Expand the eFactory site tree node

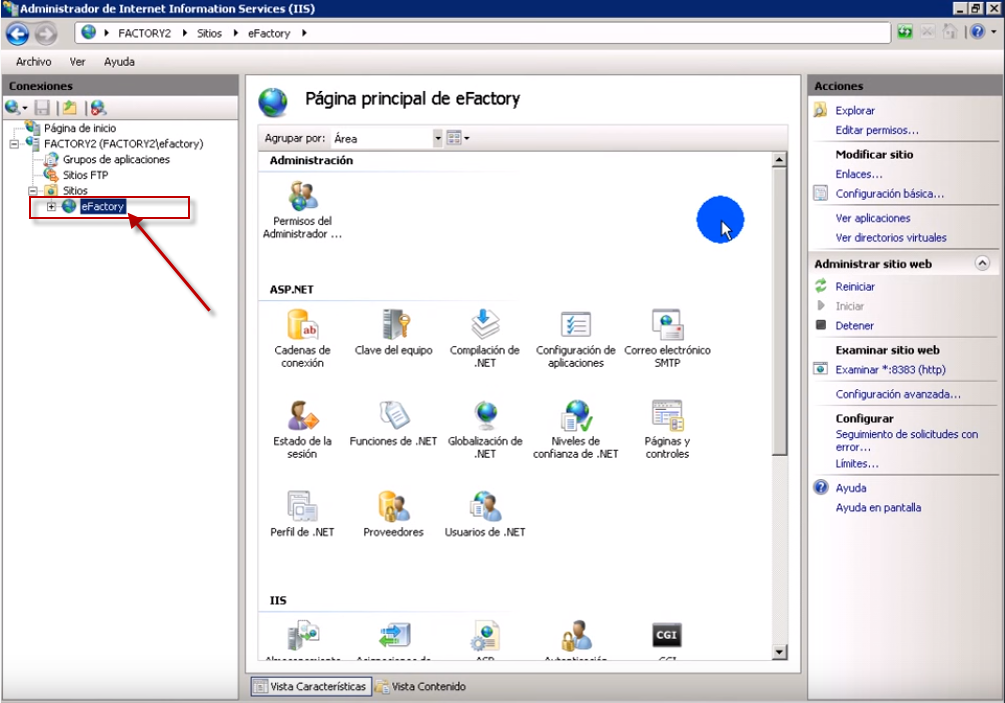pos(52,206)
